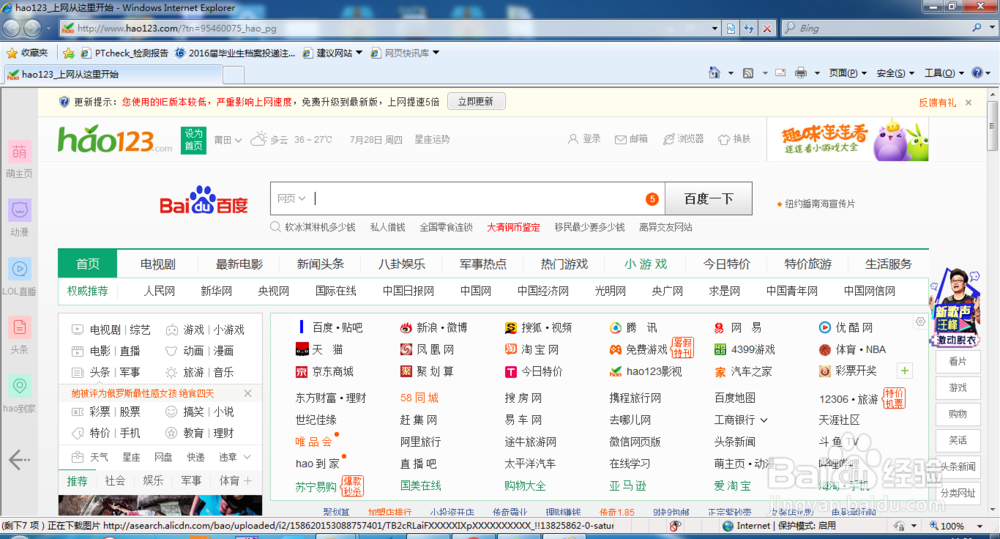The width and height of the screenshot is (1000, 539).
Task: Expand more tools arrow after 违章
Action: [x=247, y=457]
